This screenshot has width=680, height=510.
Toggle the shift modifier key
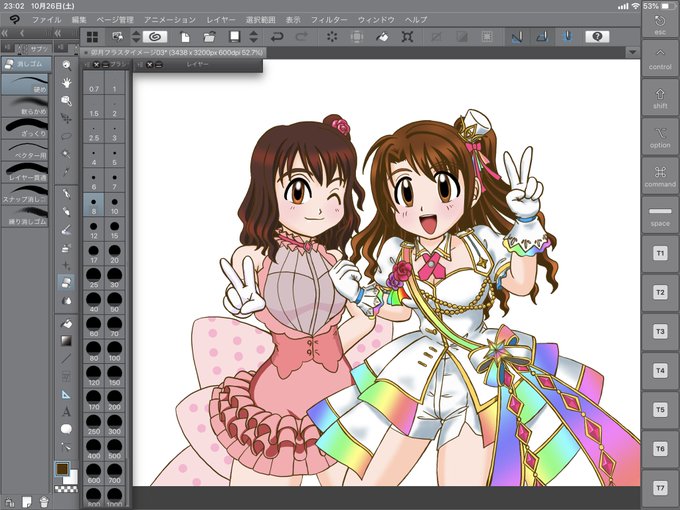coord(660,98)
